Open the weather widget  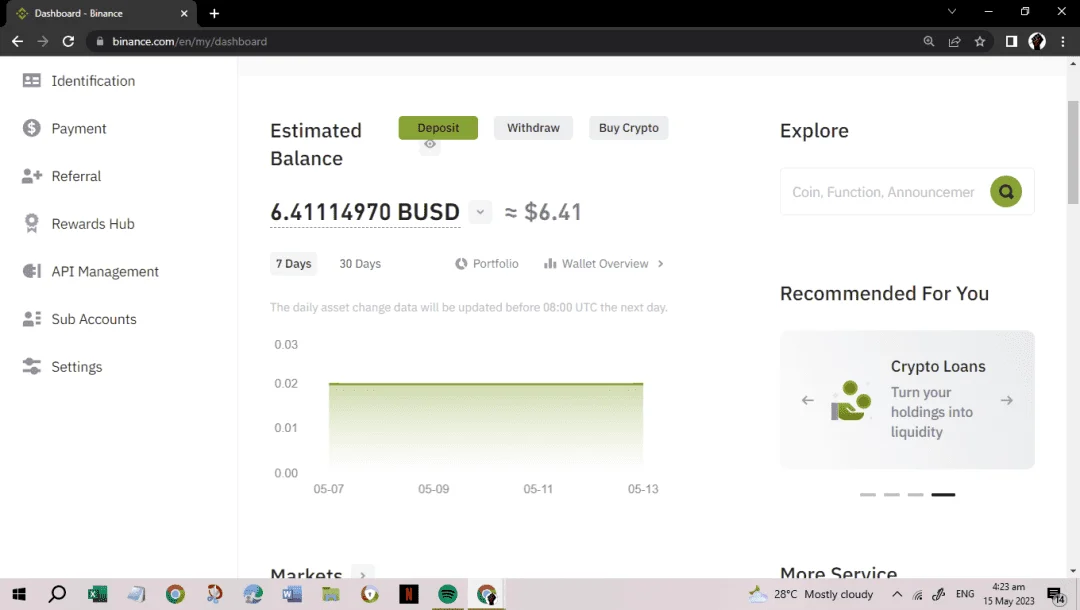[x=812, y=594]
